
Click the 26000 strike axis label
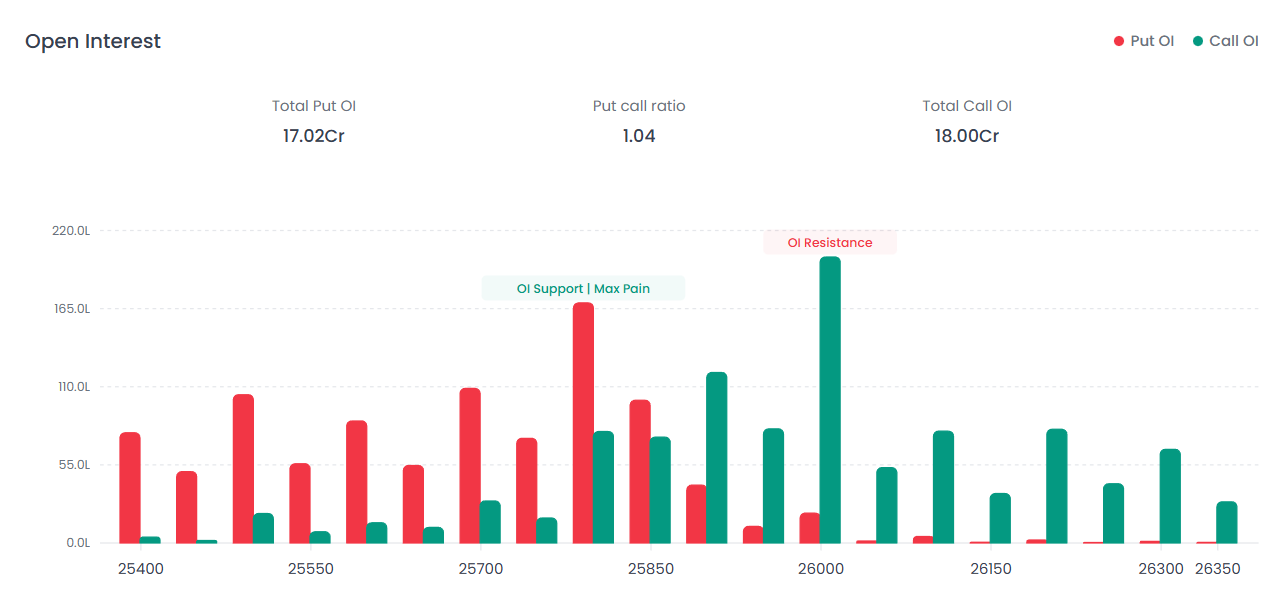[820, 569]
